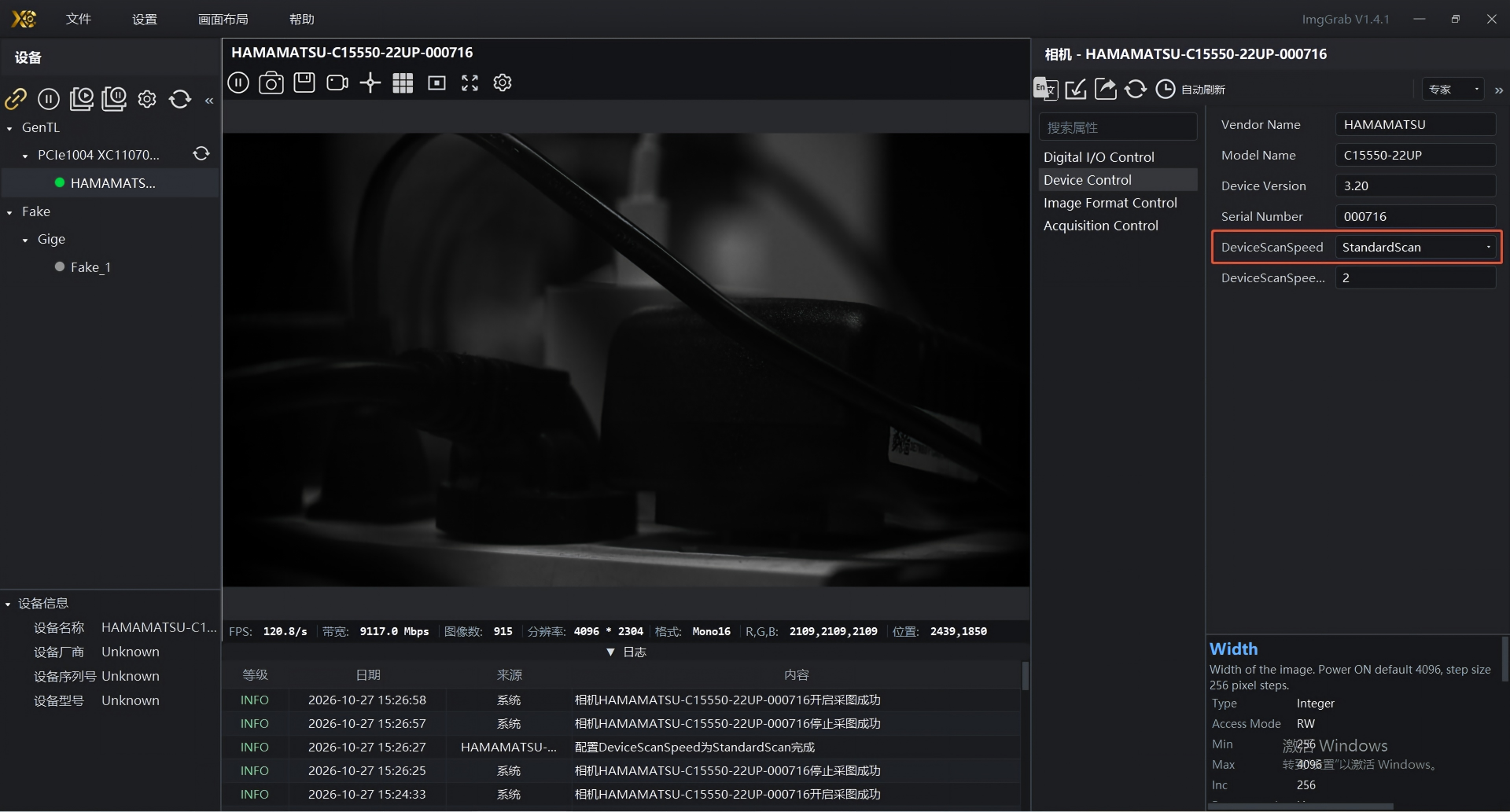This screenshot has height=812, width=1510.
Task: Toggle the crosshair overlay tool
Action: [370, 83]
